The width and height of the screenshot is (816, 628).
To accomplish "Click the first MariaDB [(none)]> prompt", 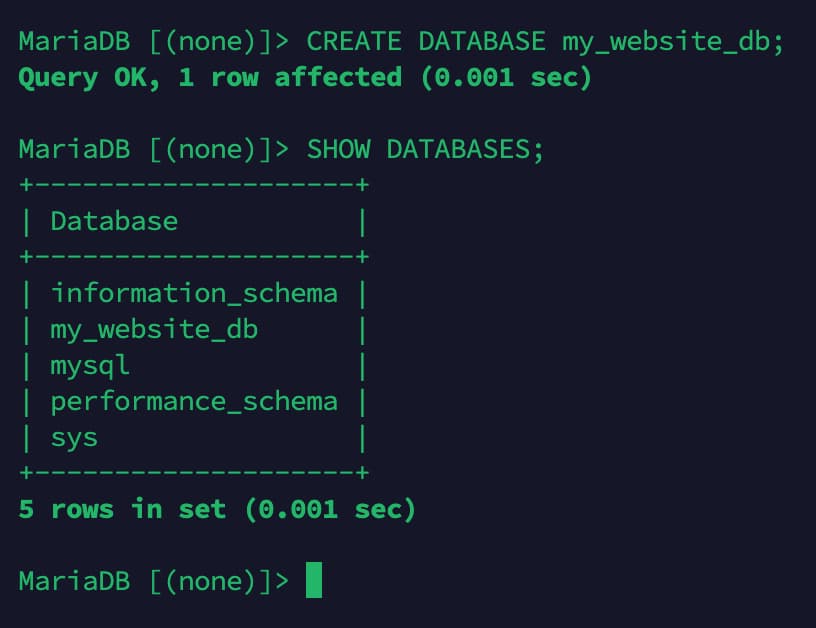I will (x=154, y=41).
